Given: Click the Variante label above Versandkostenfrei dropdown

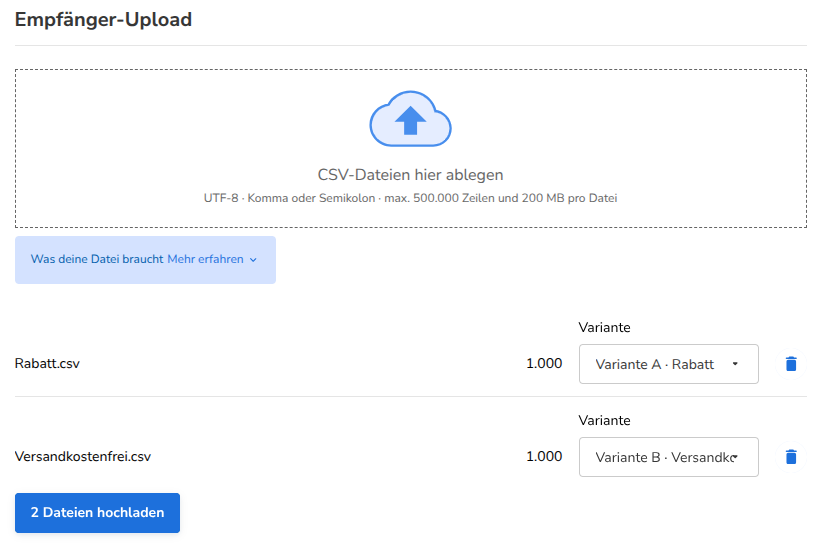Looking at the screenshot, I should tap(604, 421).
